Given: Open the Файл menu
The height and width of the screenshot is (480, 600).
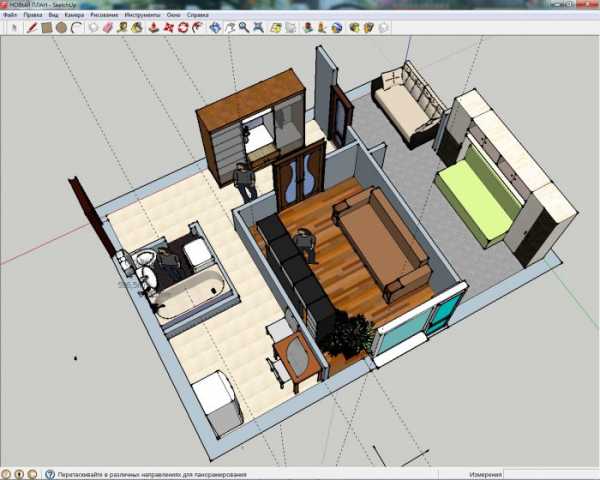Looking at the screenshot, I should pos(11,17).
